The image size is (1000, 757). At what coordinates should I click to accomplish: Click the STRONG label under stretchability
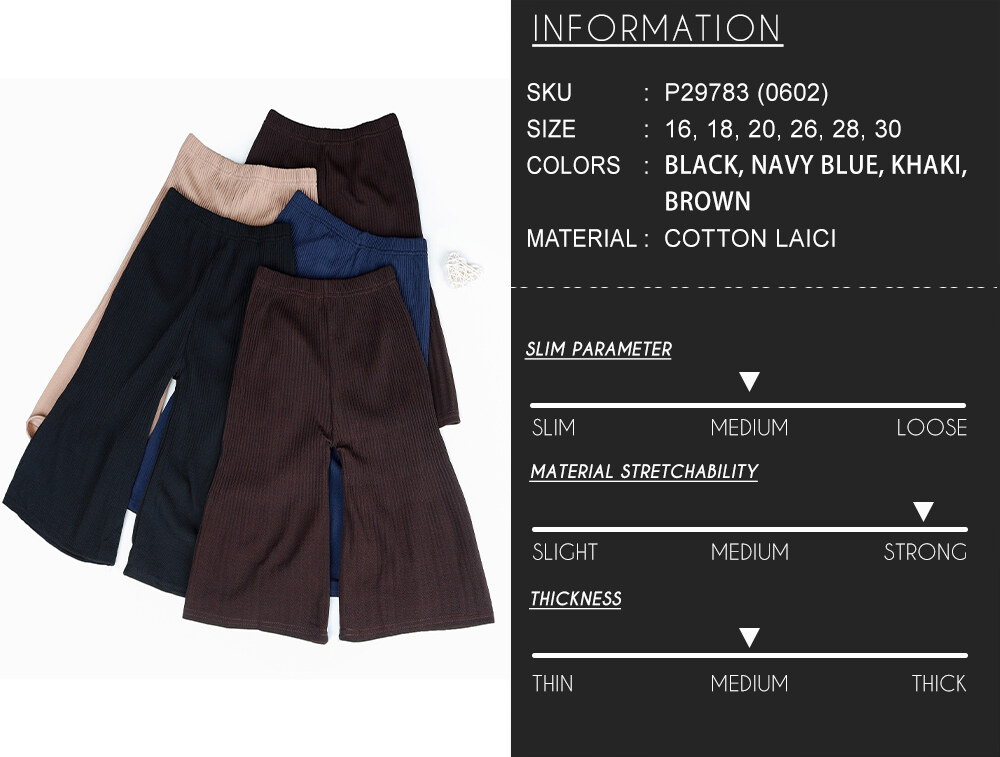click(925, 552)
